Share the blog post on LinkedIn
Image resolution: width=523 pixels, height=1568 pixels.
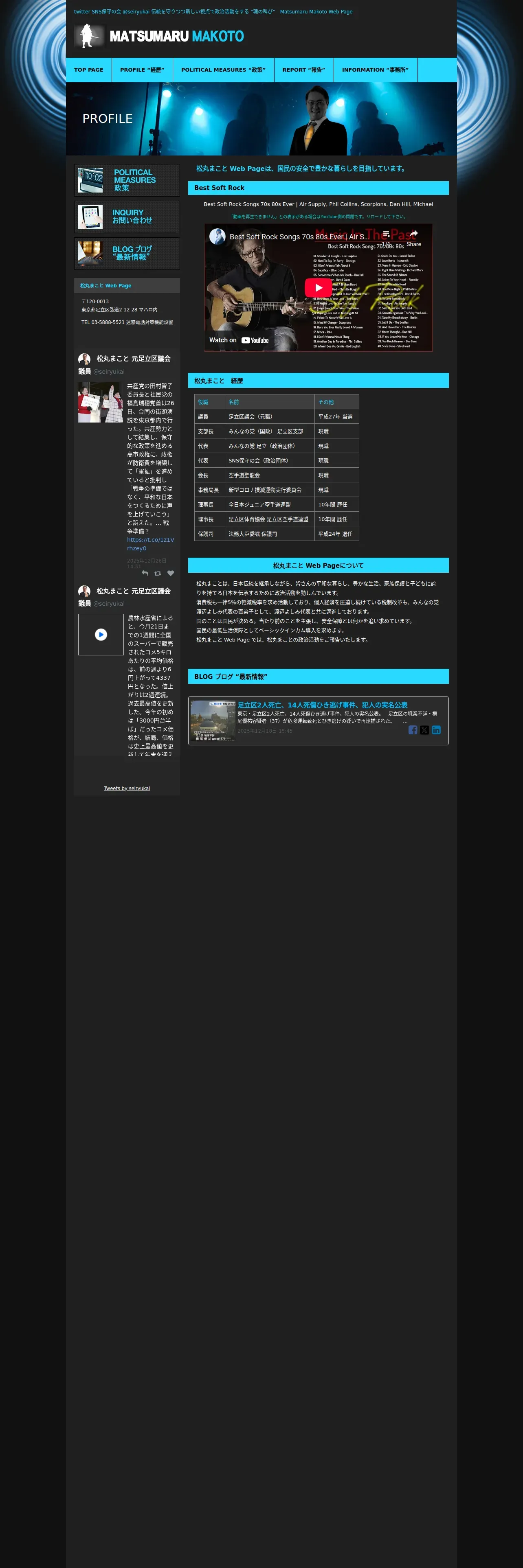(x=437, y=730)
